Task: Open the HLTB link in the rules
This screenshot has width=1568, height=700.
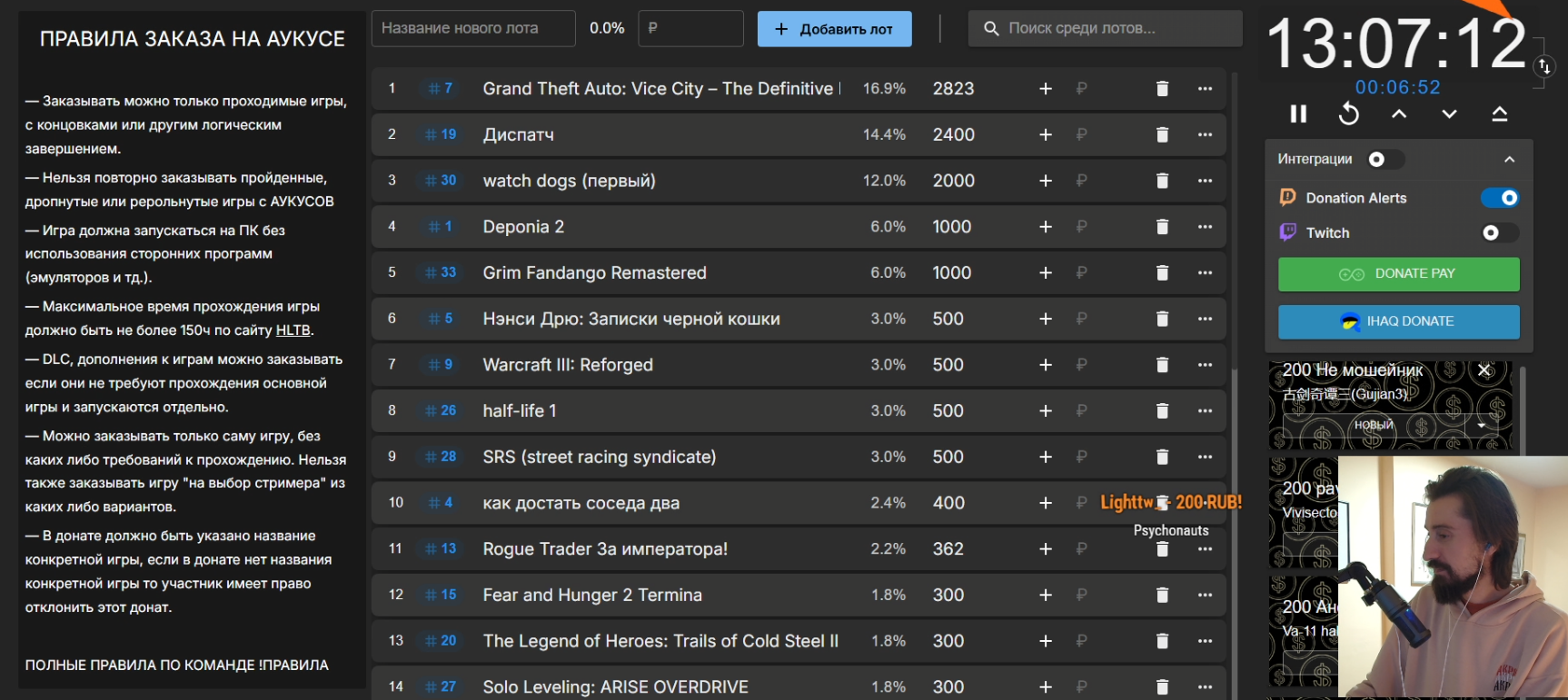Action: [x=293, y=330]
